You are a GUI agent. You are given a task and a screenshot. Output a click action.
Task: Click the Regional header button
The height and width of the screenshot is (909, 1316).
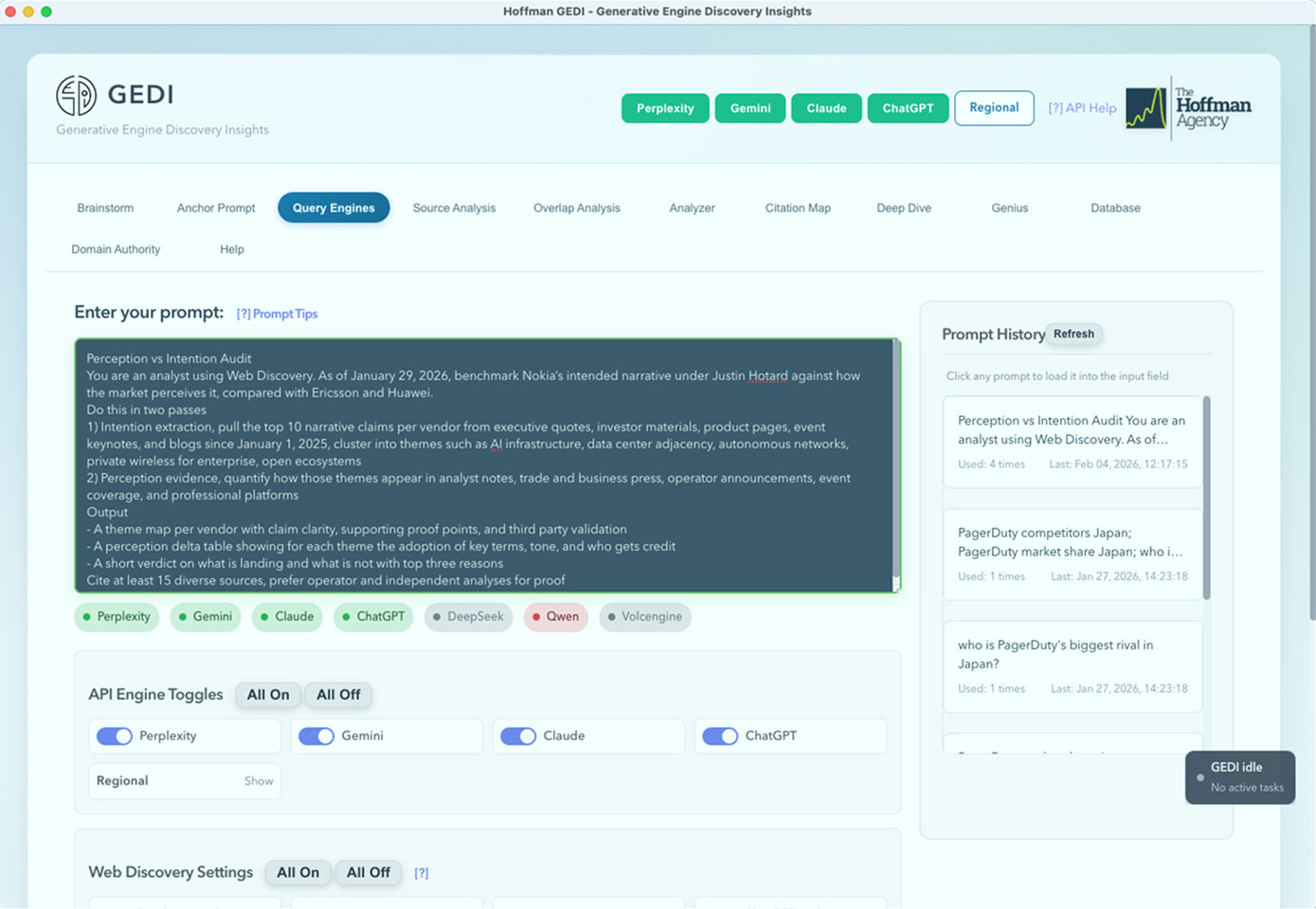click(994, 108)
